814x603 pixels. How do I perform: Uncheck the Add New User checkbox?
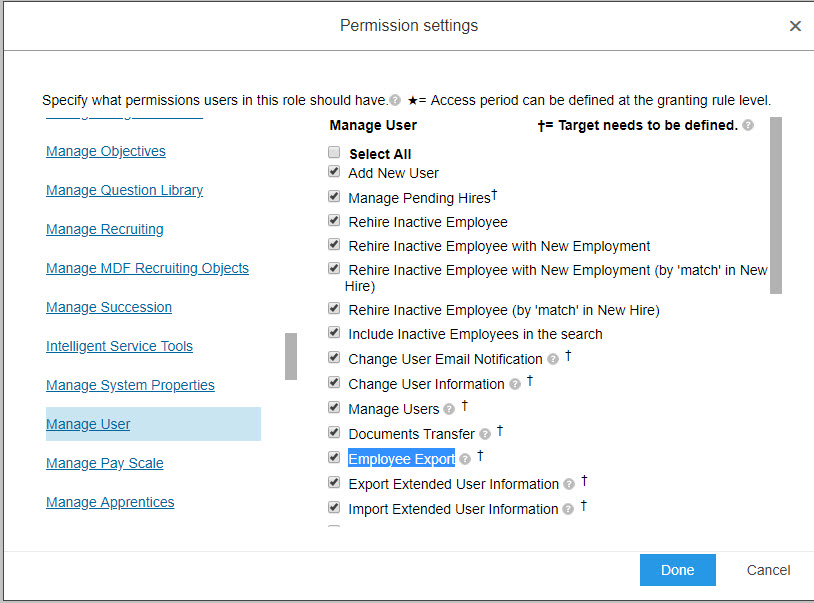click(x=334, y=171)
